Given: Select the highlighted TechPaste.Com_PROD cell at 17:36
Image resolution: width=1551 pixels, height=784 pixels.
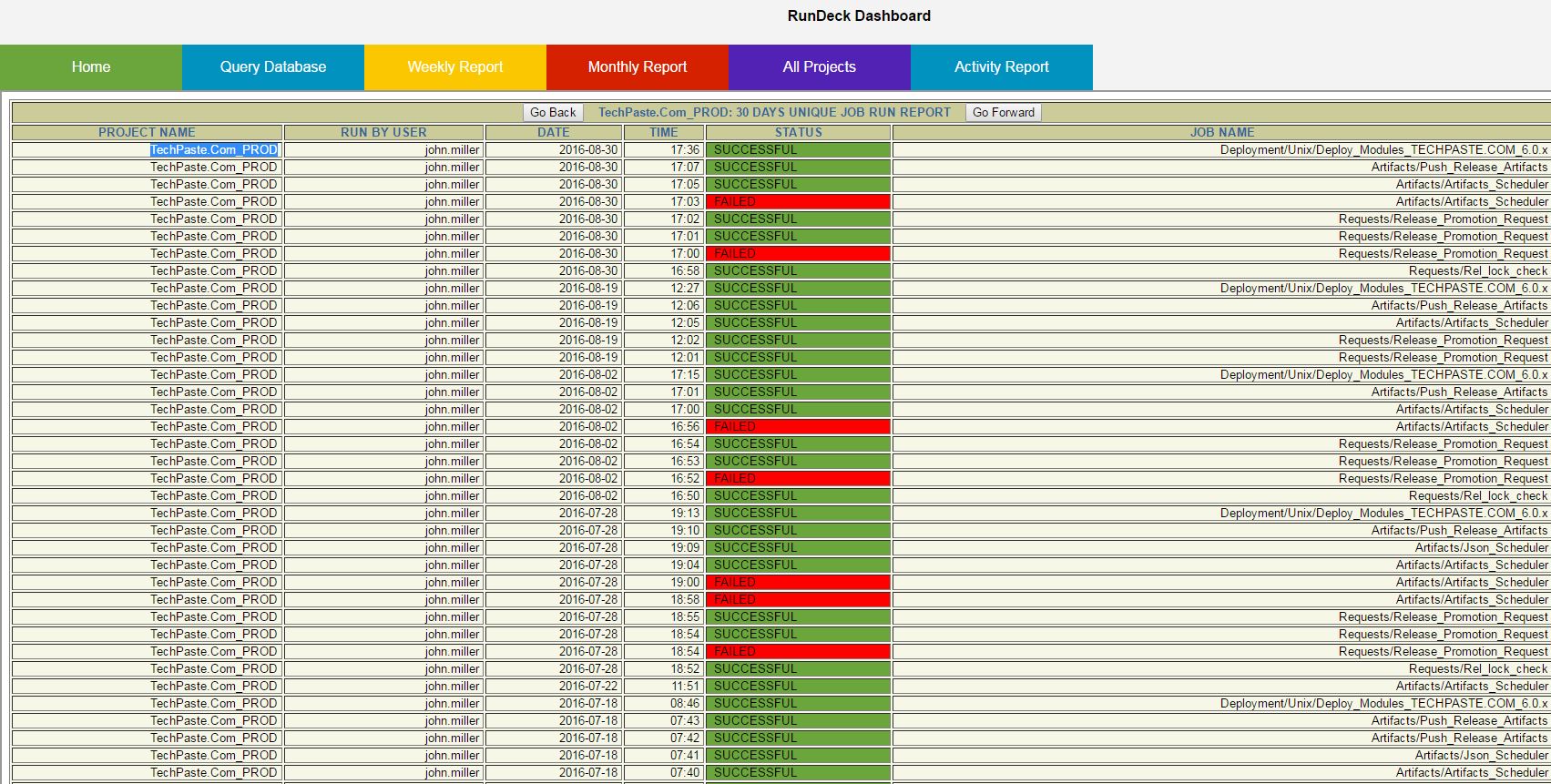Looking at the screenshot, I should click(x=214, y=150).
